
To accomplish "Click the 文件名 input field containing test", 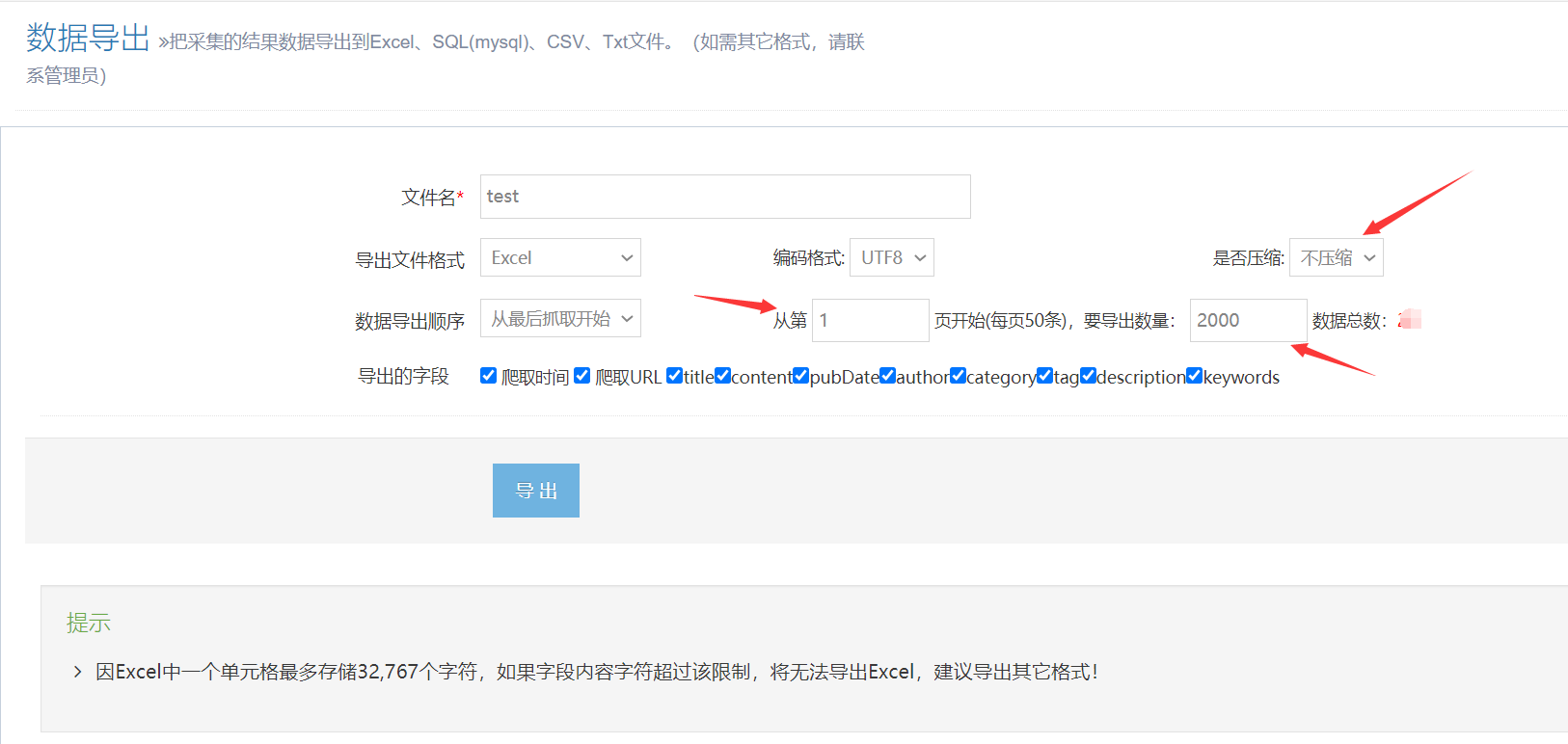I will 725,197.
